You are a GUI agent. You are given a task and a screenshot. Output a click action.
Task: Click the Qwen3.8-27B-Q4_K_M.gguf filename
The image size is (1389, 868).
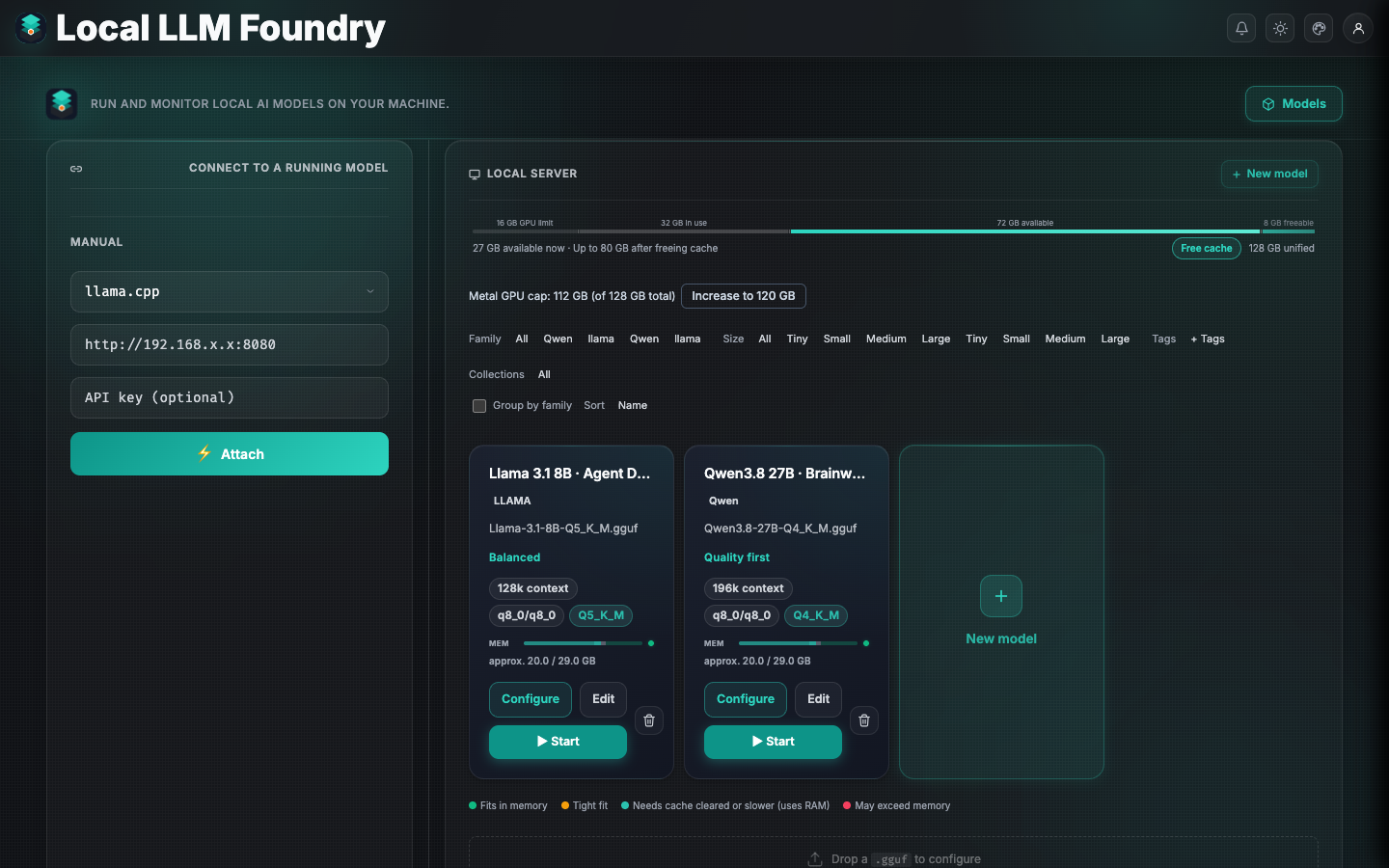point(780,529)
